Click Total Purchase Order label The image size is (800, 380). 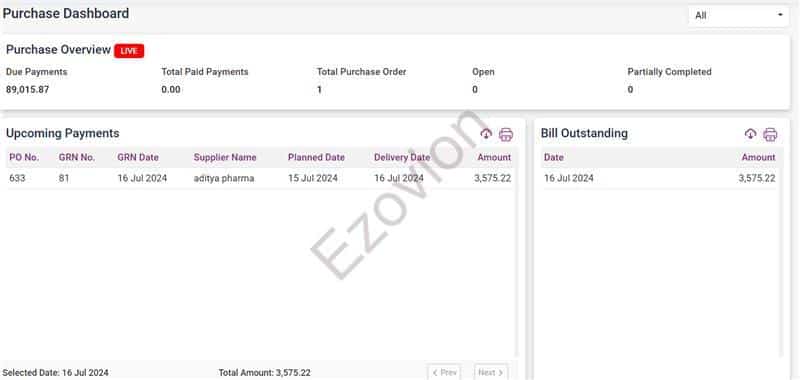pos(361,72)
